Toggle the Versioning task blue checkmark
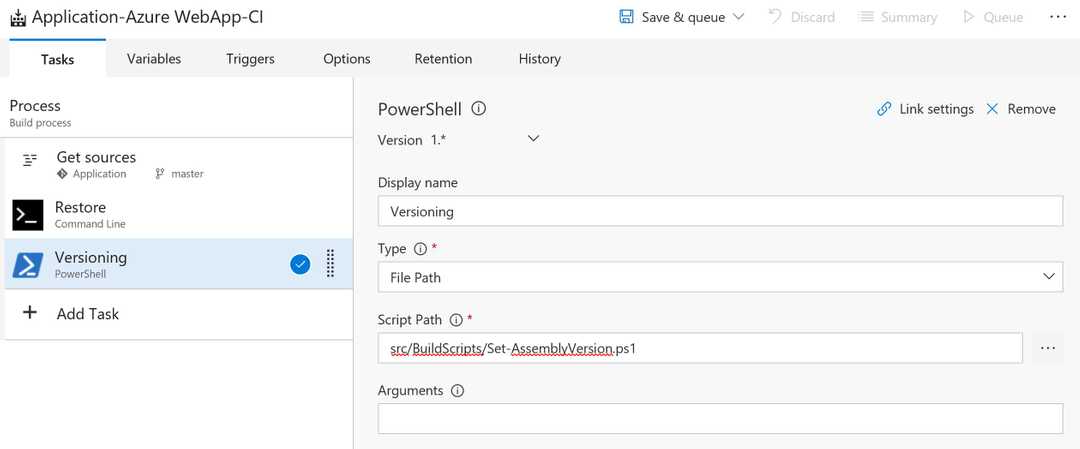This screenshot has height=449, width=1080. [300, 264]
